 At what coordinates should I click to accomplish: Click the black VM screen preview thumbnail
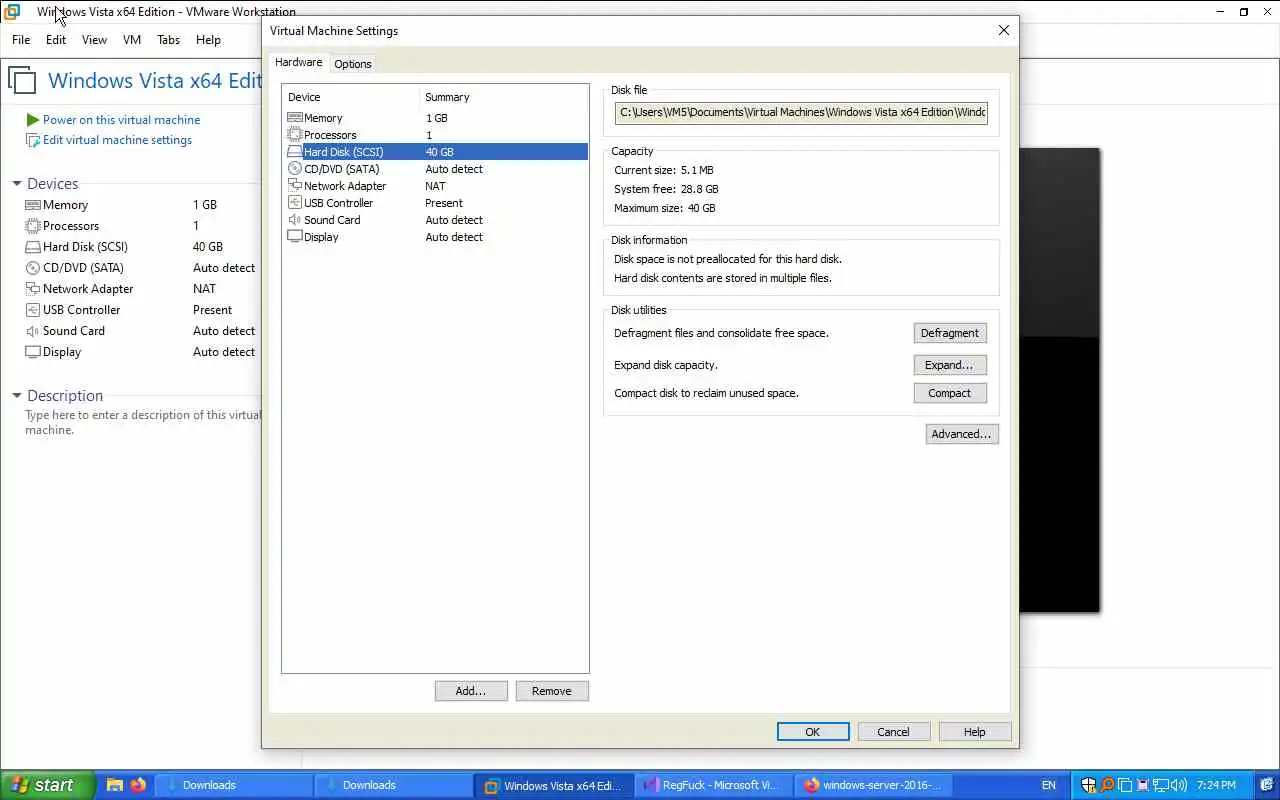[1060, 380]
